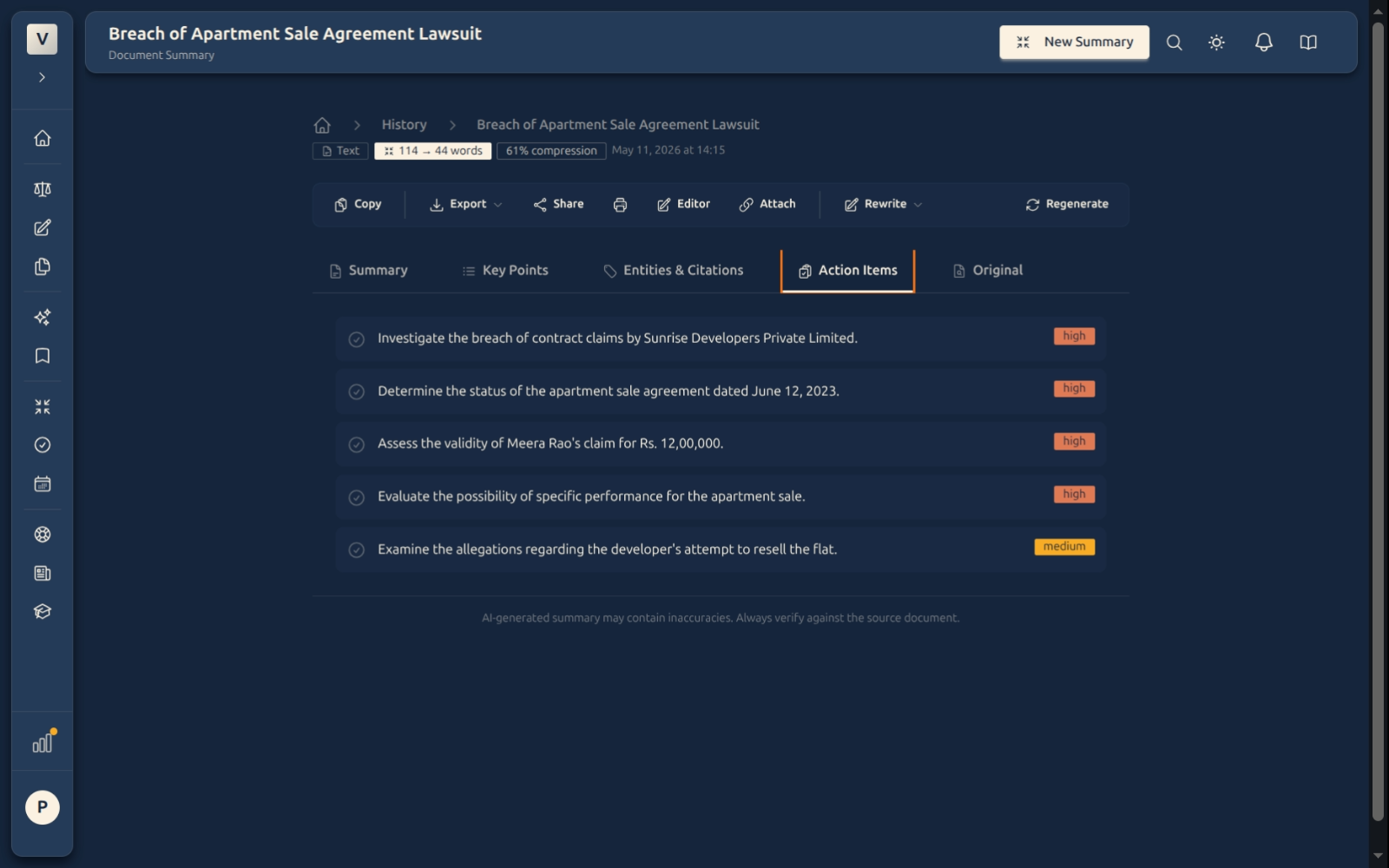
Task: Click the New Summary button
Action: pyautogui.click(x=1074, y=42)
